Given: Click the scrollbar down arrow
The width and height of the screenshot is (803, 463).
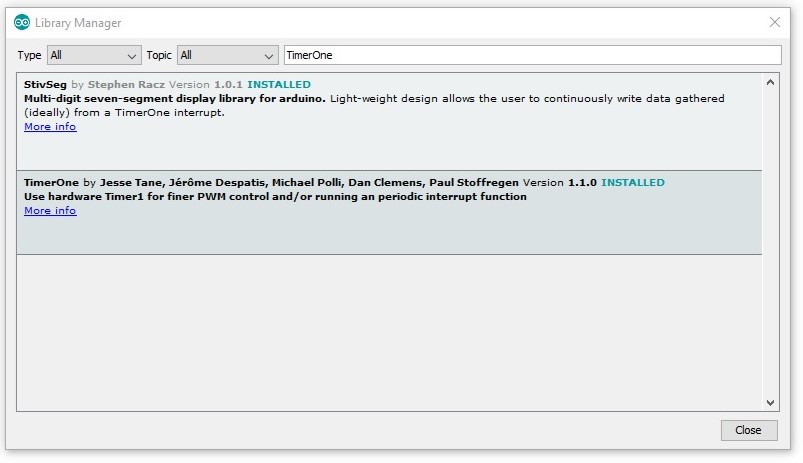Looking at the screenshot, I should click(x=770, y=403).
